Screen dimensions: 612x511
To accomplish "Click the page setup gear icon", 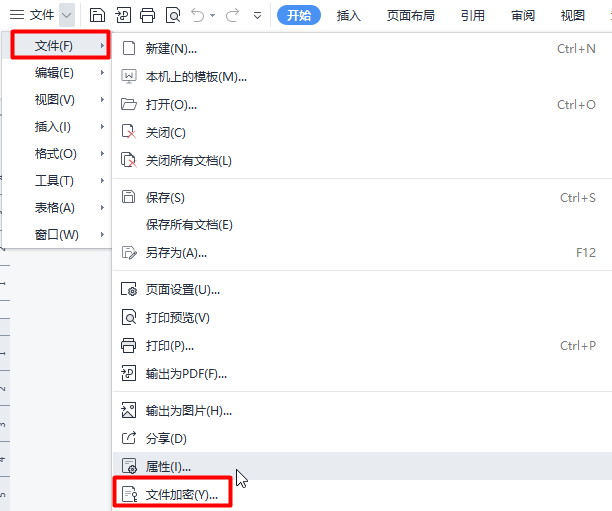I will coord(129,289).
